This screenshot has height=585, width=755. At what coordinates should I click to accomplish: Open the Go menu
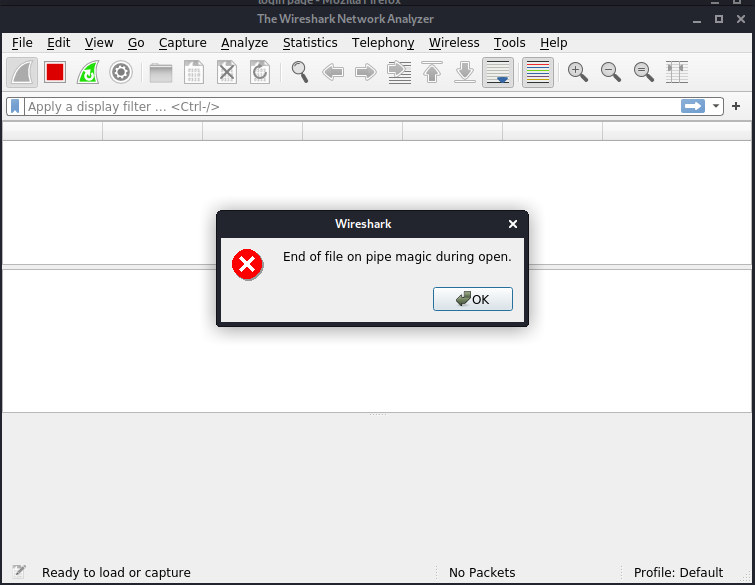[x=136, y=43]
